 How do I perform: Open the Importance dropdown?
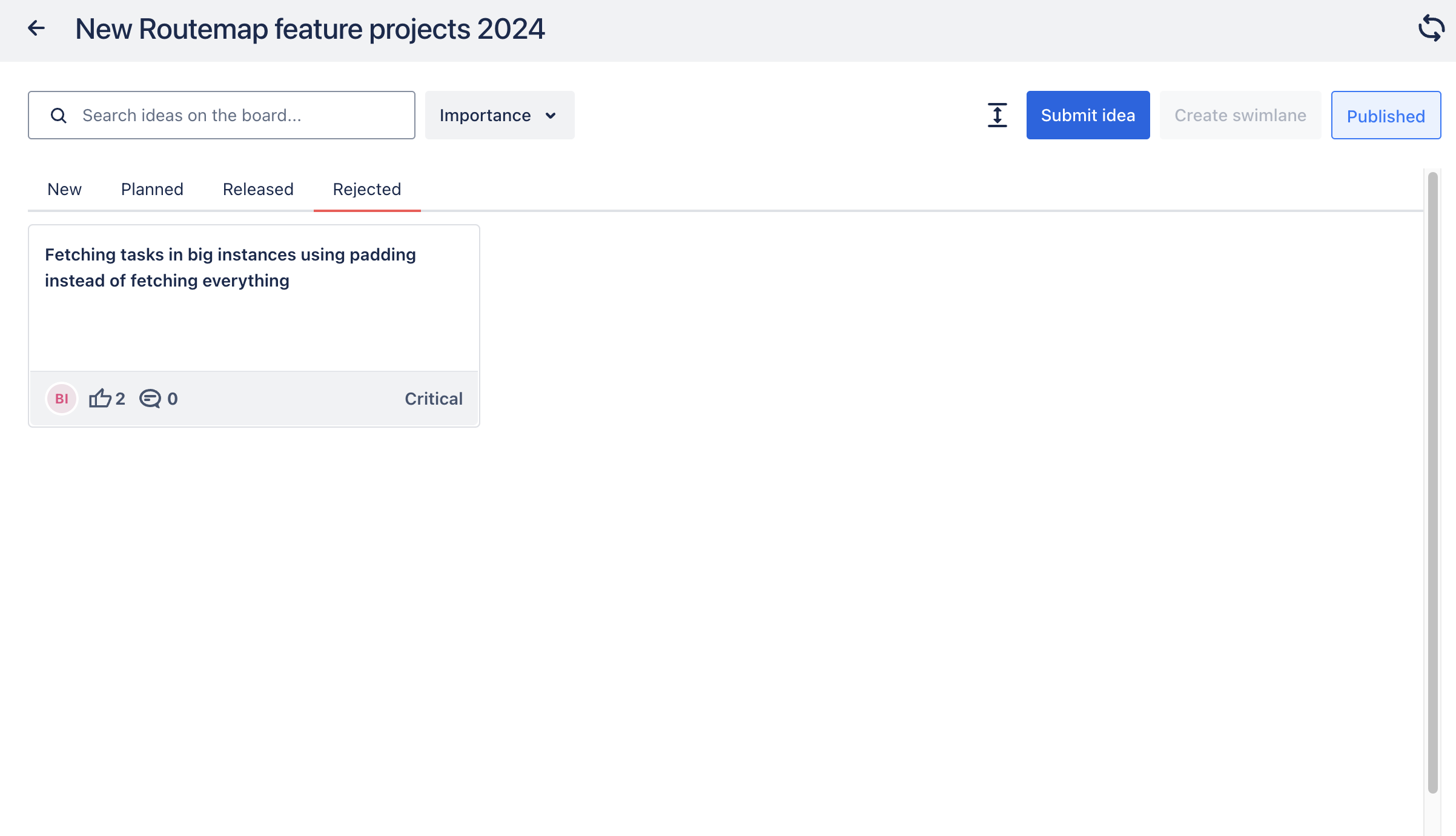click(499, 115)
